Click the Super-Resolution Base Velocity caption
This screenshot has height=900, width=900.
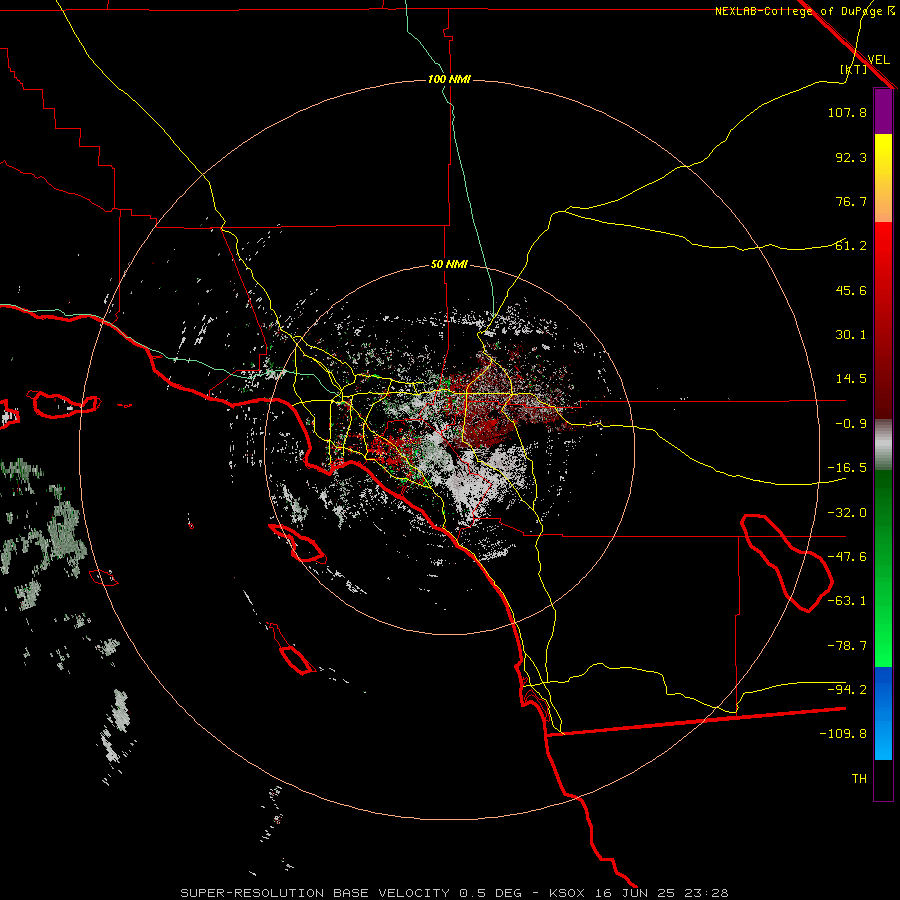454,893
